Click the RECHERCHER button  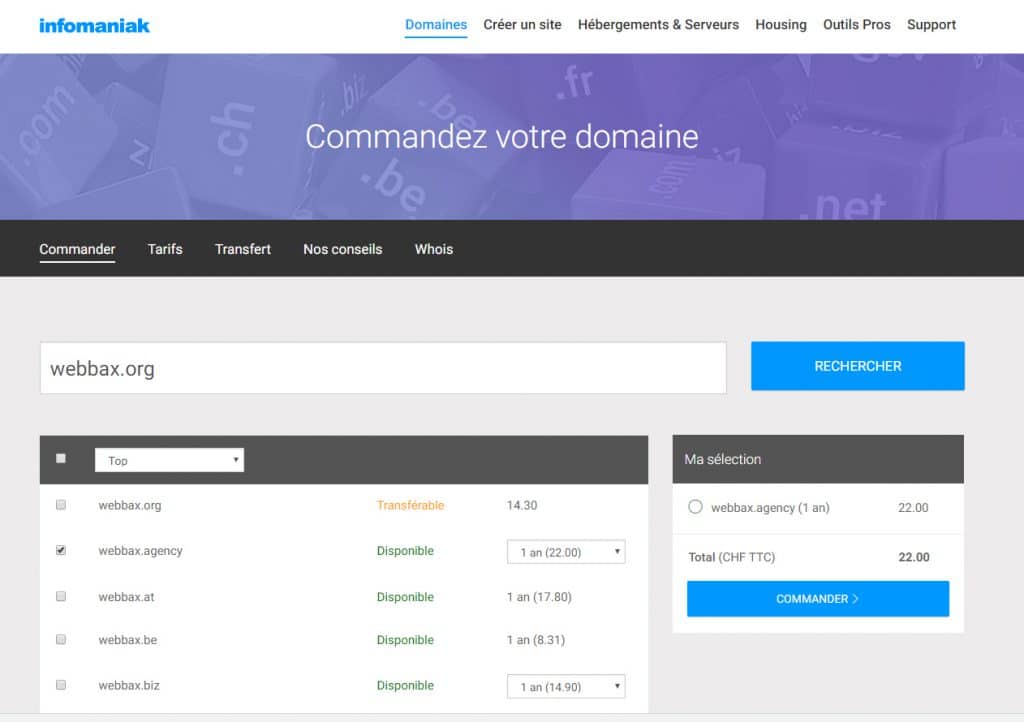(857, 366)
